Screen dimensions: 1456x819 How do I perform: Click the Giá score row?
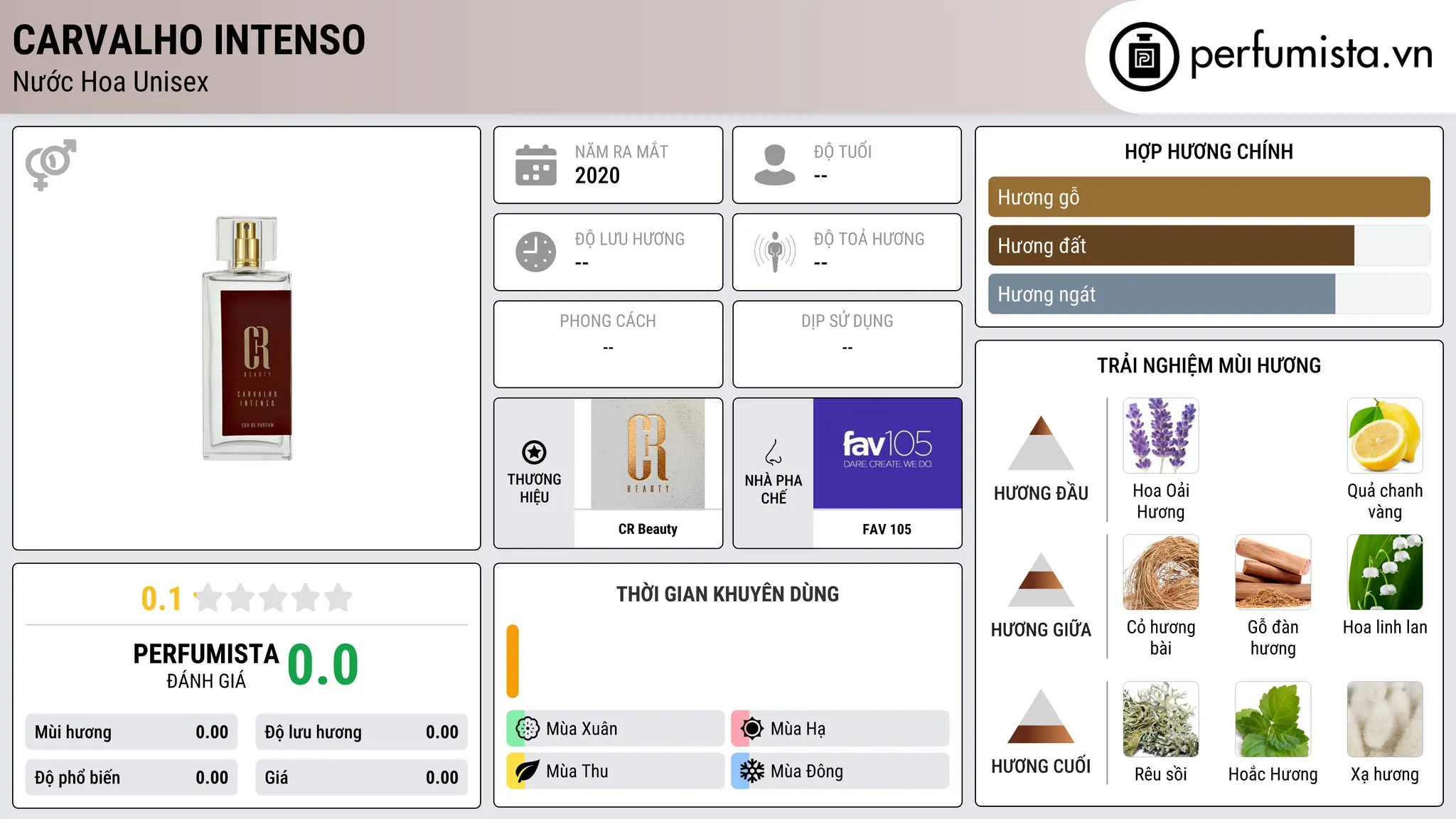[362, 778]
